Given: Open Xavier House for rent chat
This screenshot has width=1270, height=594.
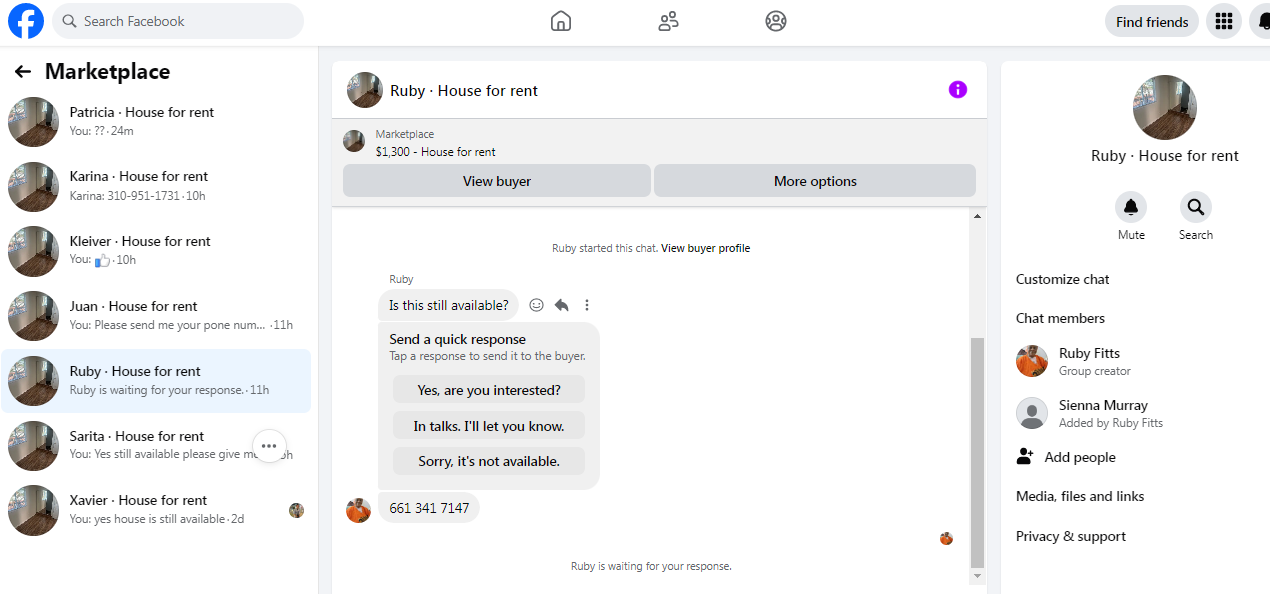Looking at the screenshot, I should [156, 510].
